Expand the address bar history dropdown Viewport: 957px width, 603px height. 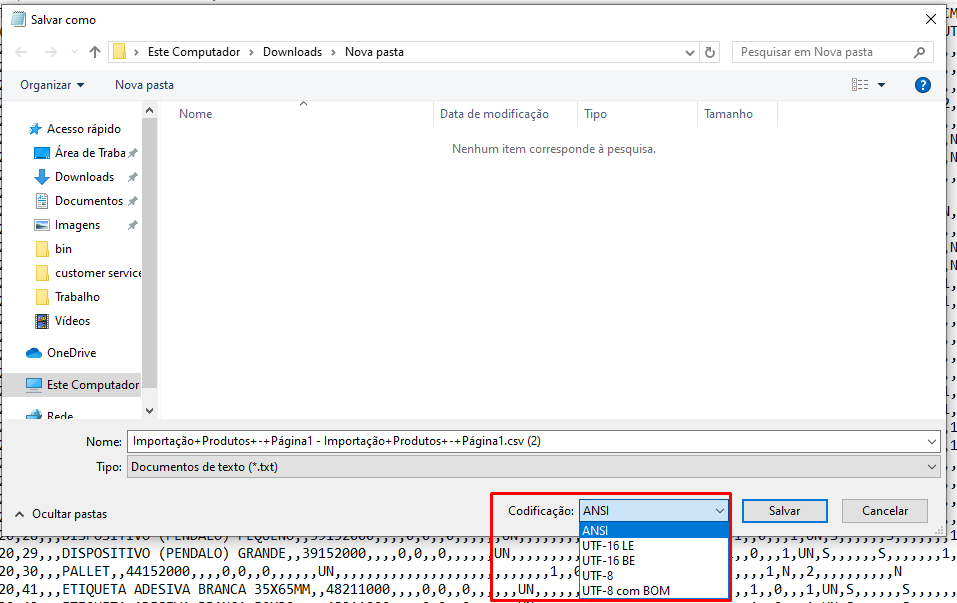690,52
